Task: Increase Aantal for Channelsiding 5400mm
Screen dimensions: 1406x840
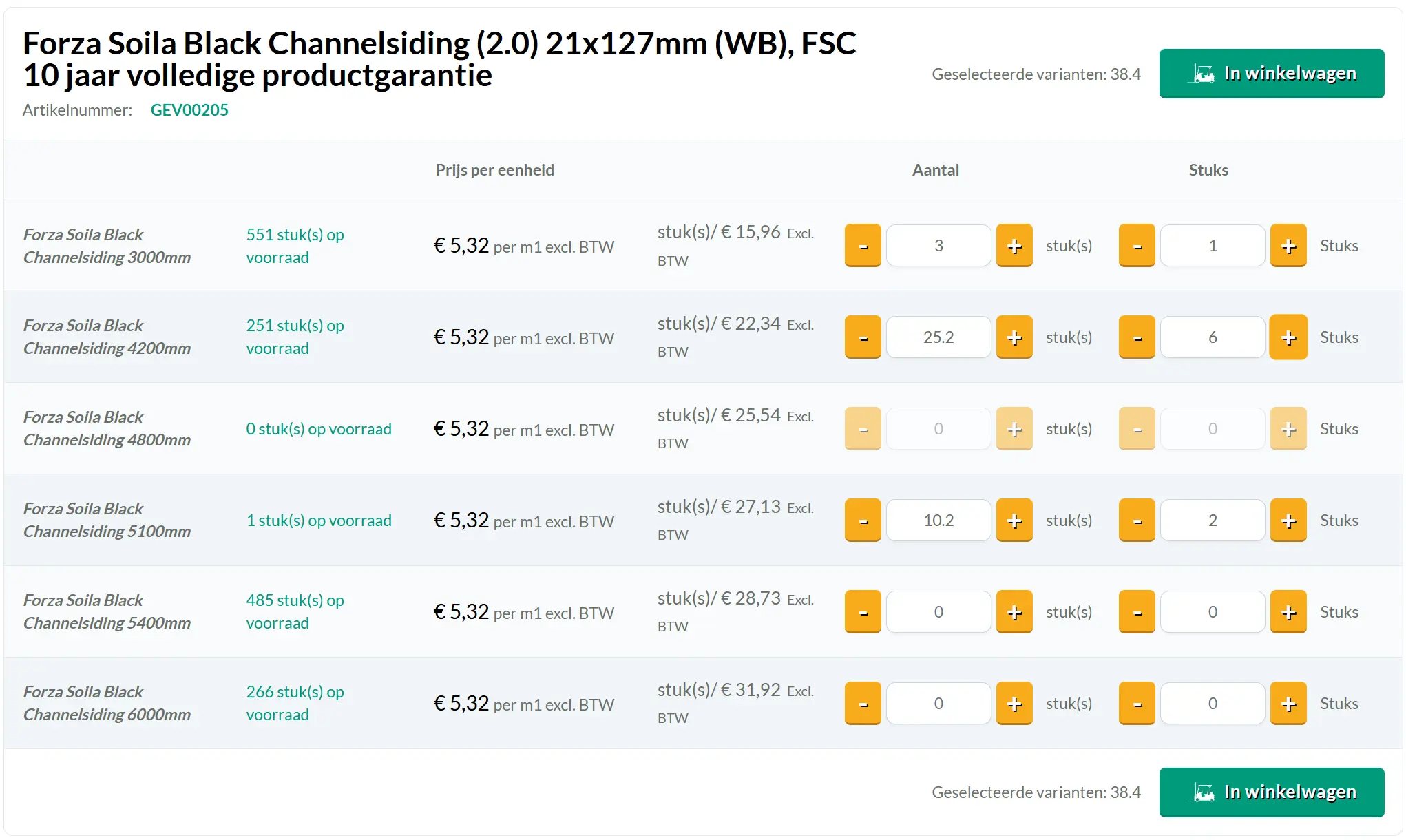Action: click(x=1014, y=612)
